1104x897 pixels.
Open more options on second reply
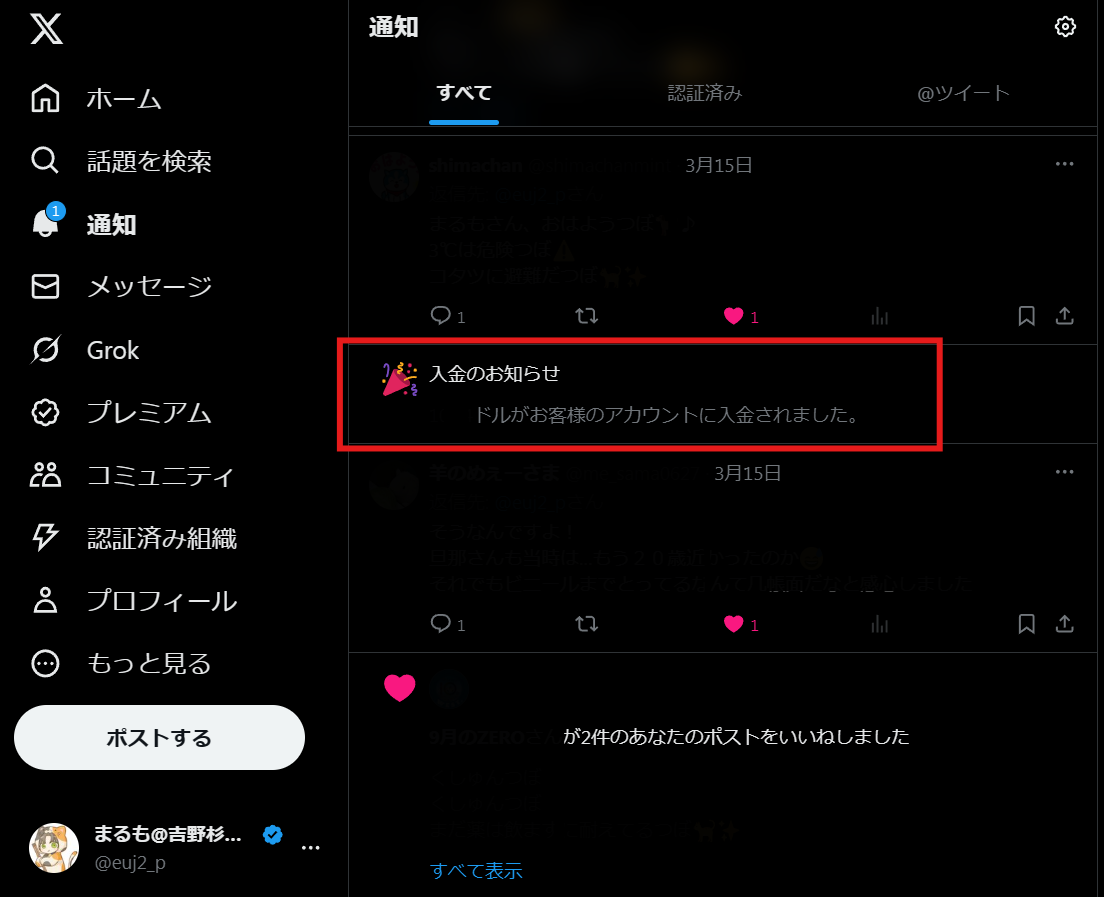[x=1064, y=472]
